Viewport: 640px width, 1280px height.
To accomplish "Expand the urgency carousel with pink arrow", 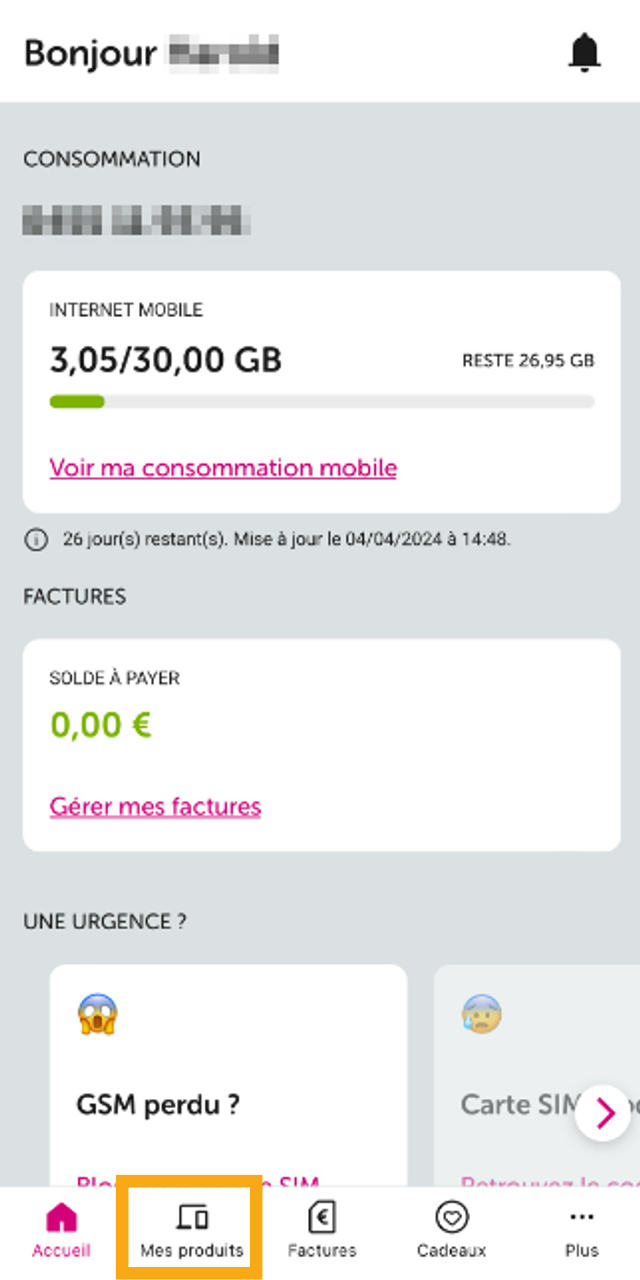I will pos(602,1113).
